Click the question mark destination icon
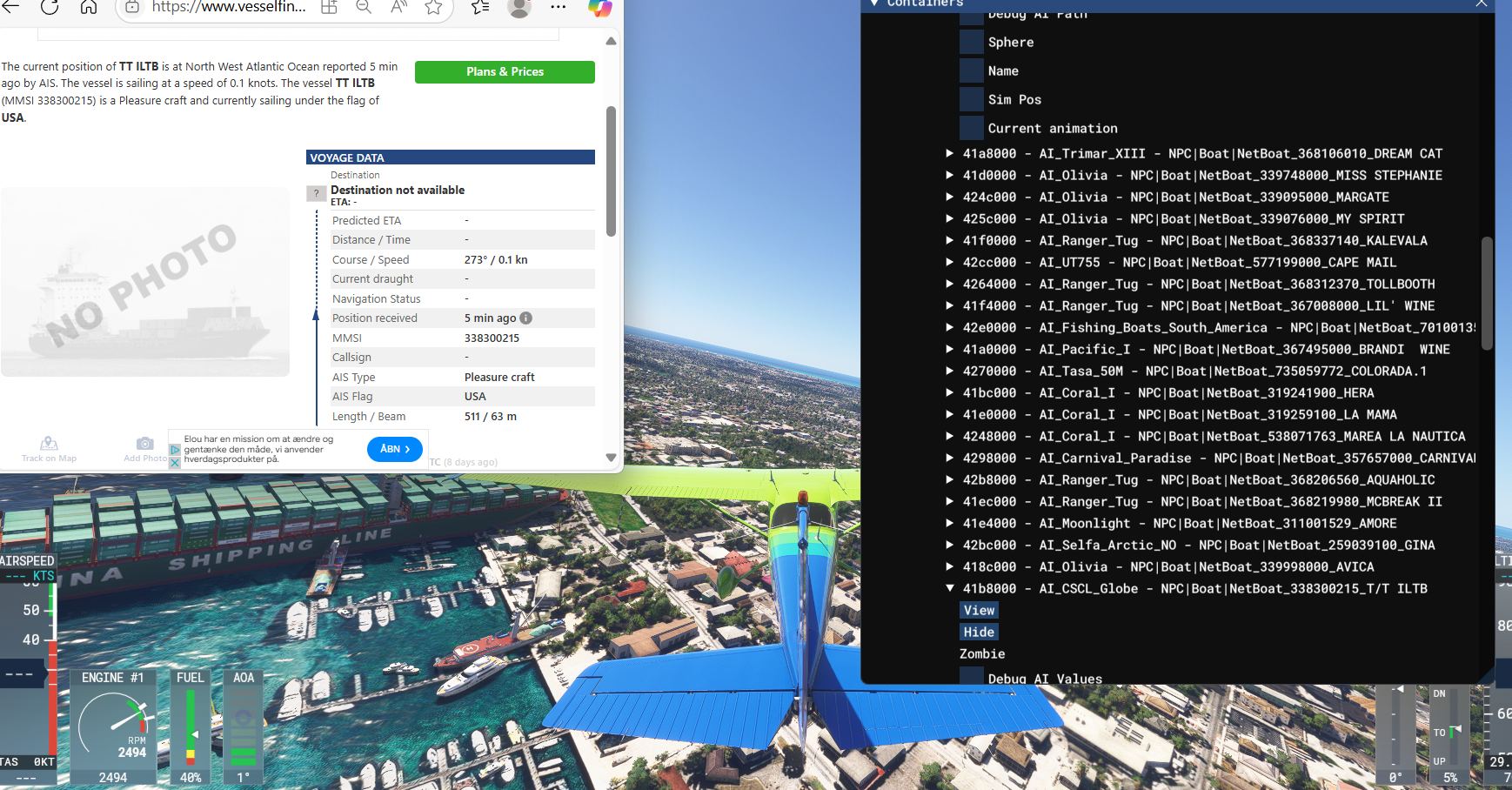Image resolution: width=1512 pixels, height=790 pixels. tap(317, 194)
